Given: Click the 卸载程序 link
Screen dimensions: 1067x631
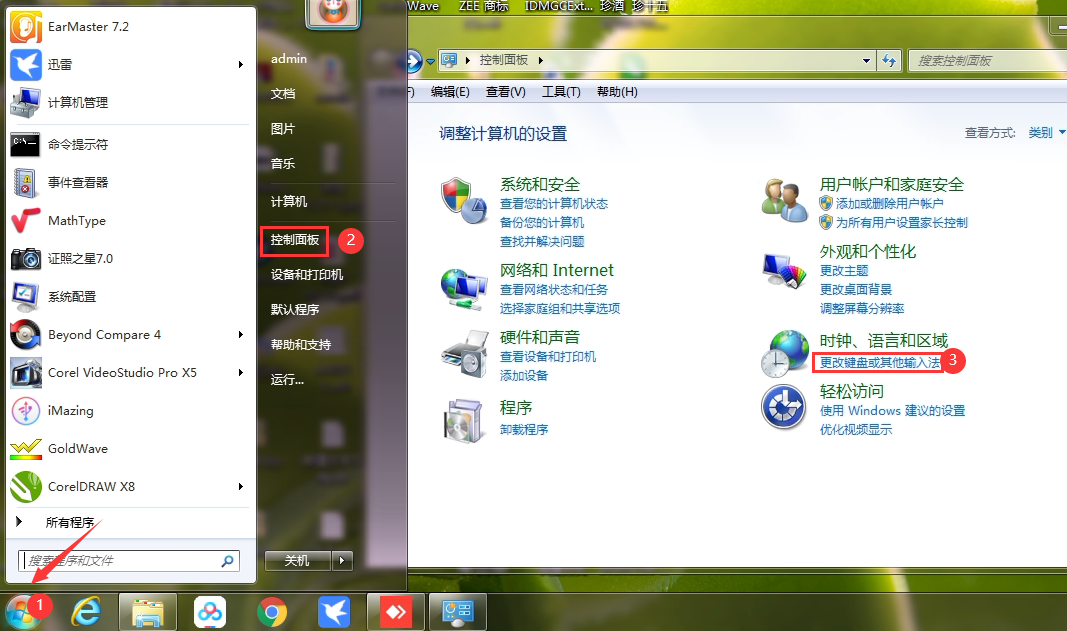Looking at the screenshot, I should pyautogui.click(x=524, y=430).
